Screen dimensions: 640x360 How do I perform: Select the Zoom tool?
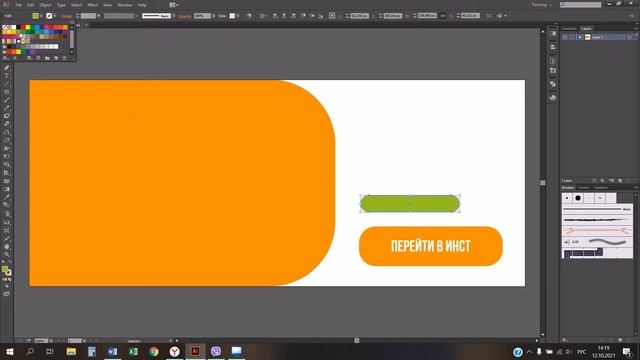pos(7,255)
